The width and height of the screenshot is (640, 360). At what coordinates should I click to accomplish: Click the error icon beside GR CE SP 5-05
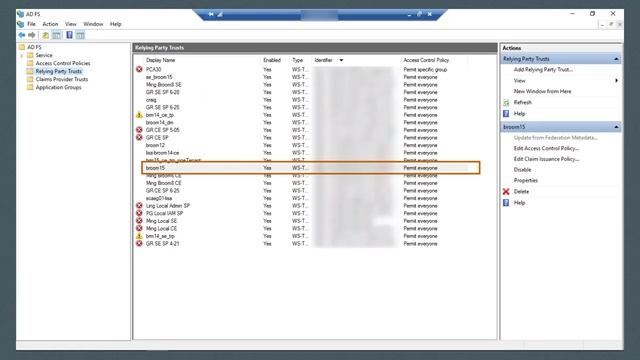click(x=139, y=130)
